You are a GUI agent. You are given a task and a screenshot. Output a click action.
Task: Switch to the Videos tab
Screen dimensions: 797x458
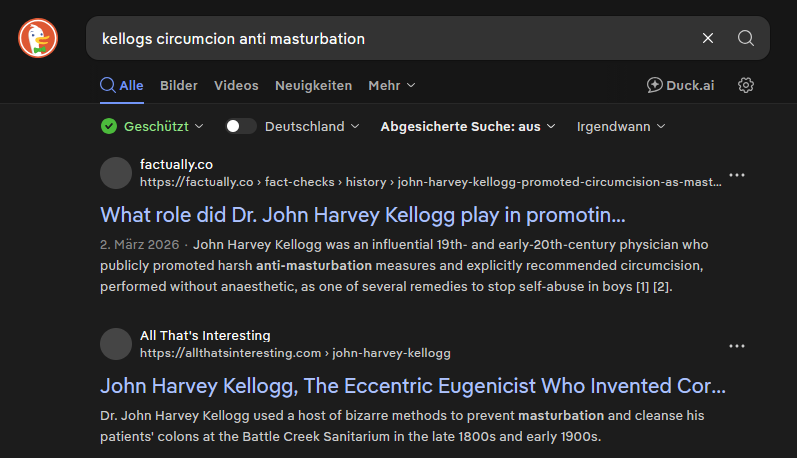tap(236, 85)
